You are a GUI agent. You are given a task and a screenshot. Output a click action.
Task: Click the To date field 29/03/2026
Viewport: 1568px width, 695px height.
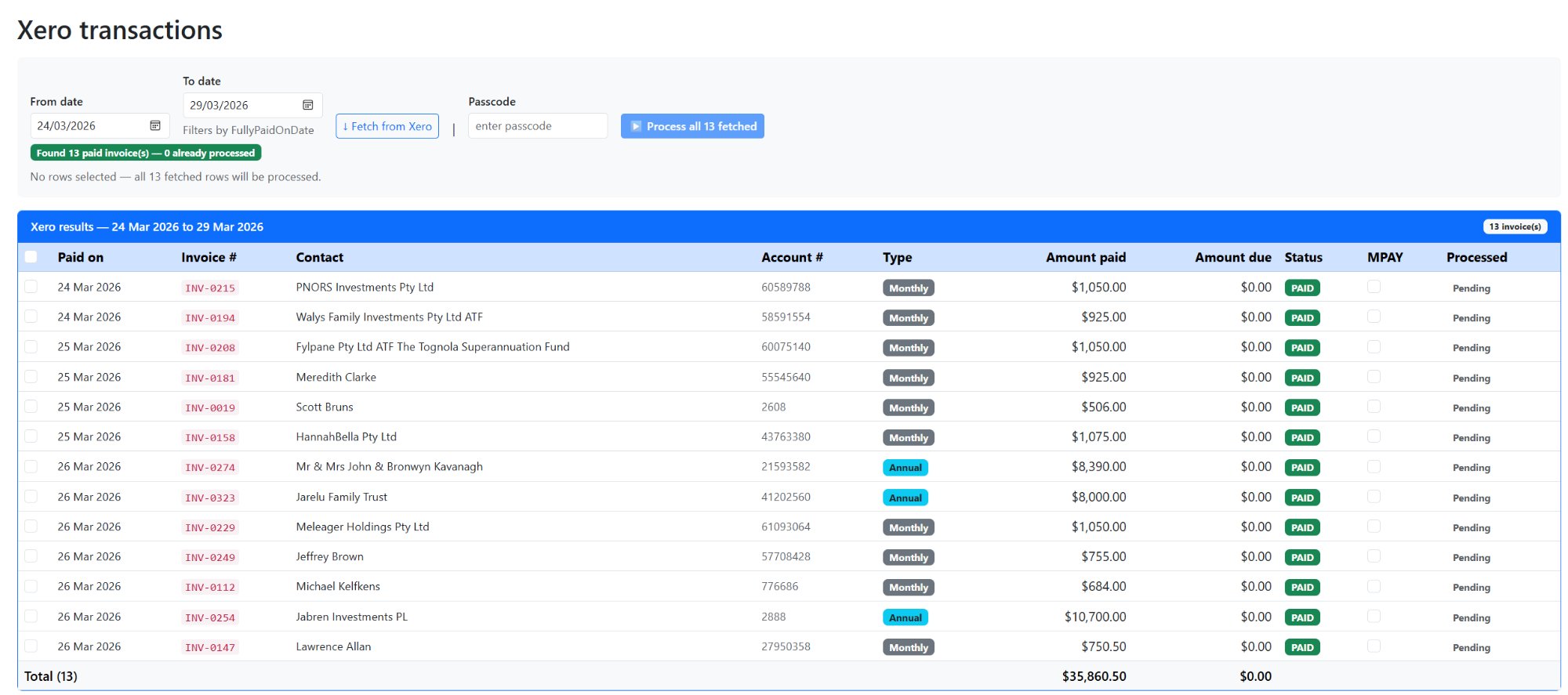click(x=252, y=105)
